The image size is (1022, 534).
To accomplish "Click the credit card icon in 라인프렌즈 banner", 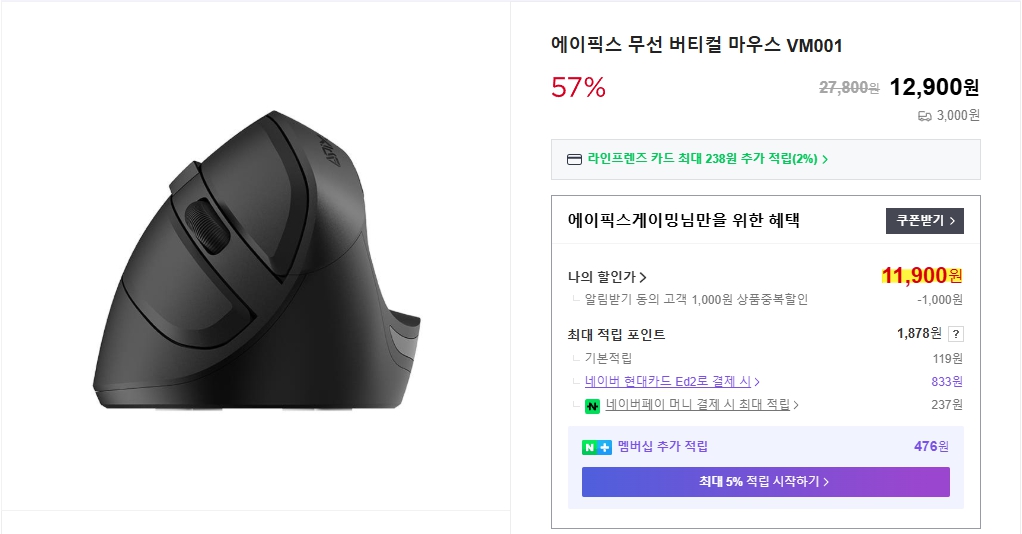I will click(x=574, y=159).
